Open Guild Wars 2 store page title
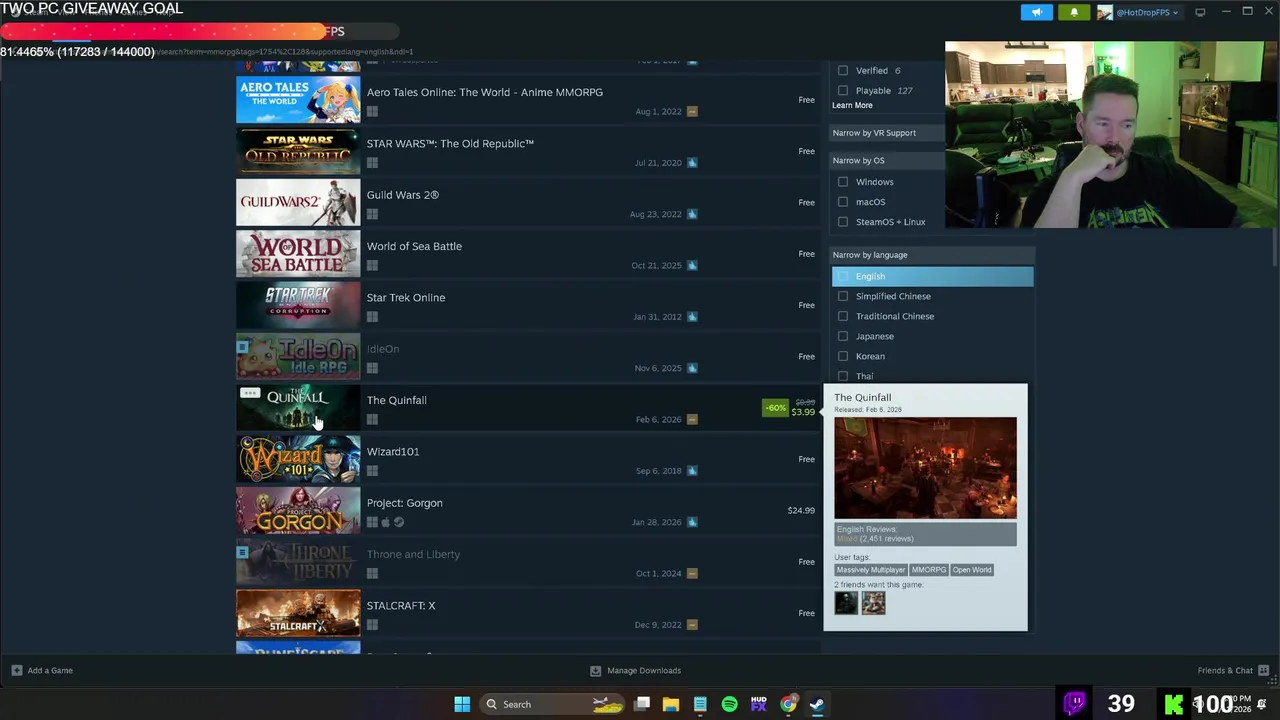This screenshot has height=720, width=1280. 403,195
